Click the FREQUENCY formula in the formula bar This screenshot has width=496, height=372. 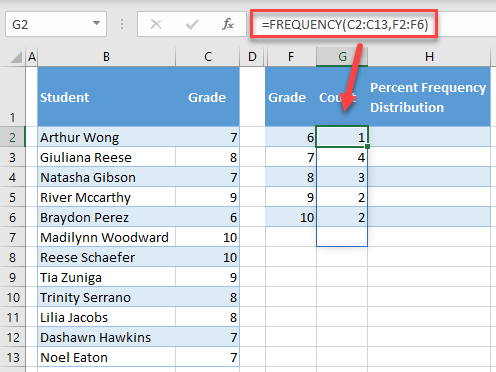345,24
